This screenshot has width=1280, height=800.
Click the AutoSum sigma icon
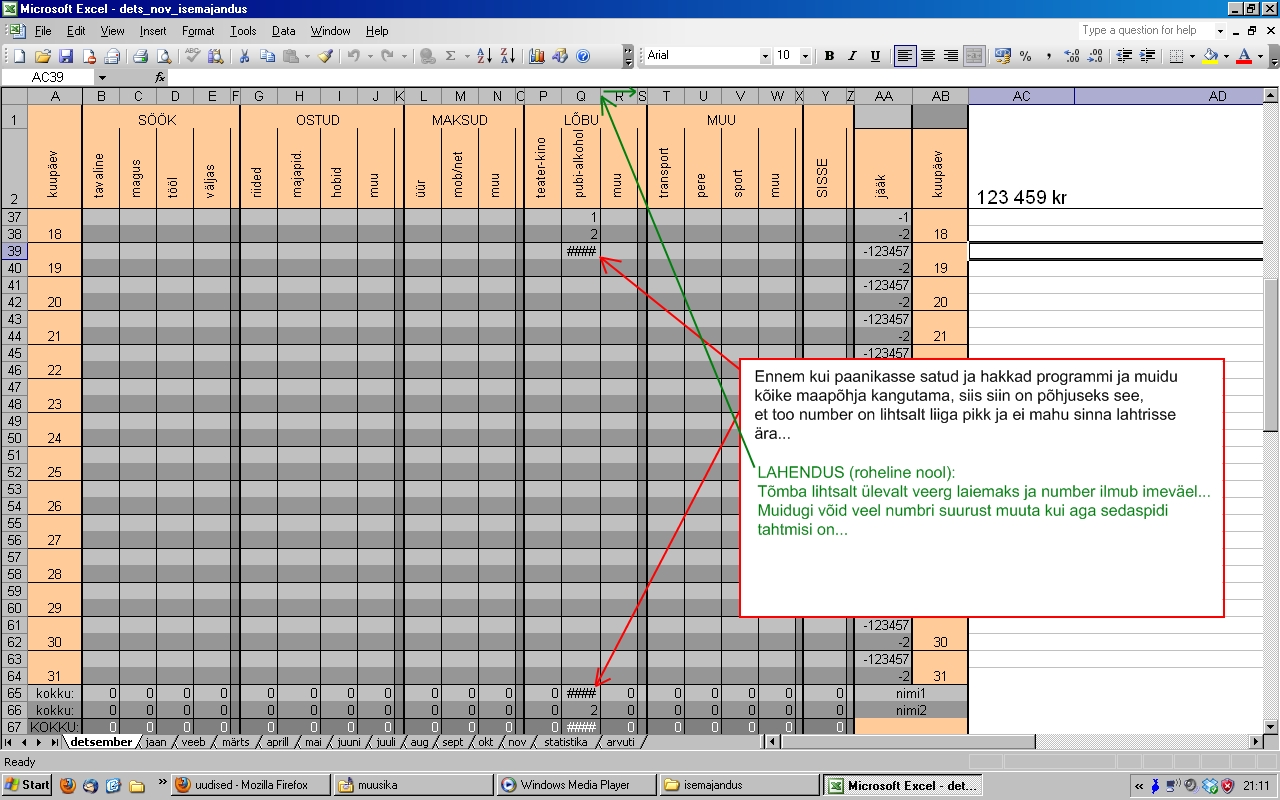451,56
